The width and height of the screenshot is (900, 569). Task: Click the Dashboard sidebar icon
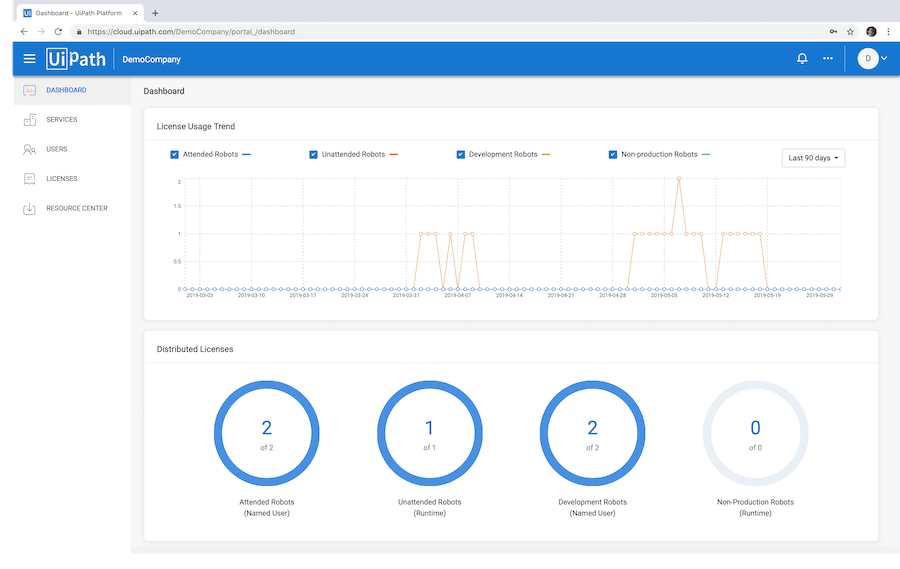[x=29, y=90]
